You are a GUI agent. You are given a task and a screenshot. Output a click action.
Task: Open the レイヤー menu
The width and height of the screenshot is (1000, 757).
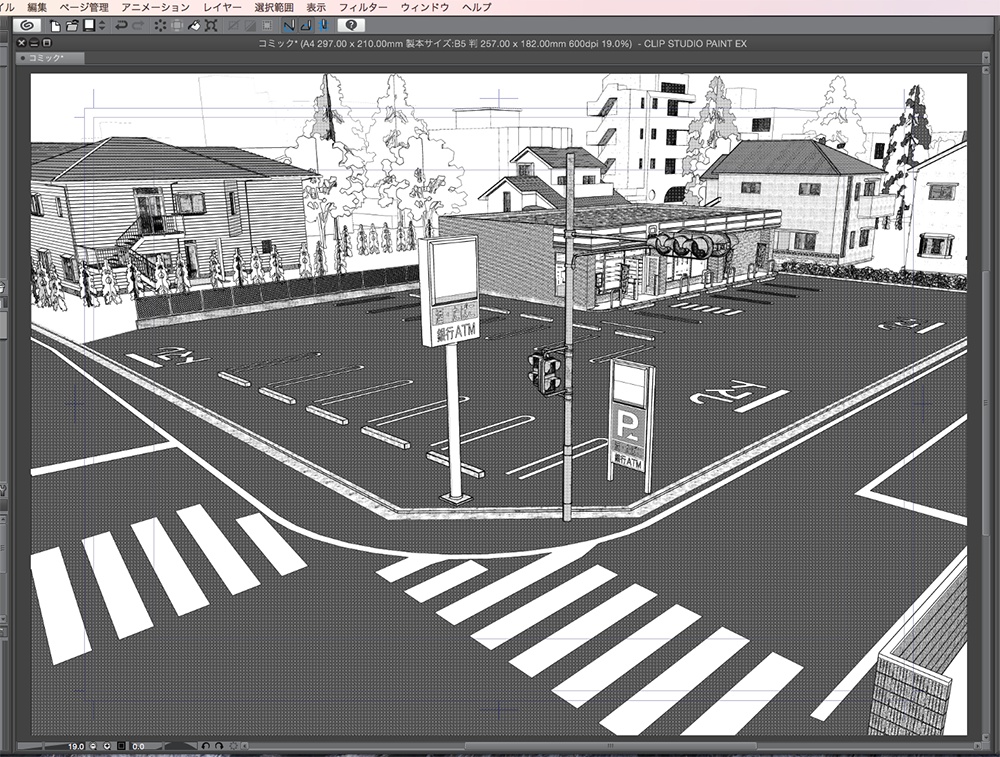pos(222,7)
